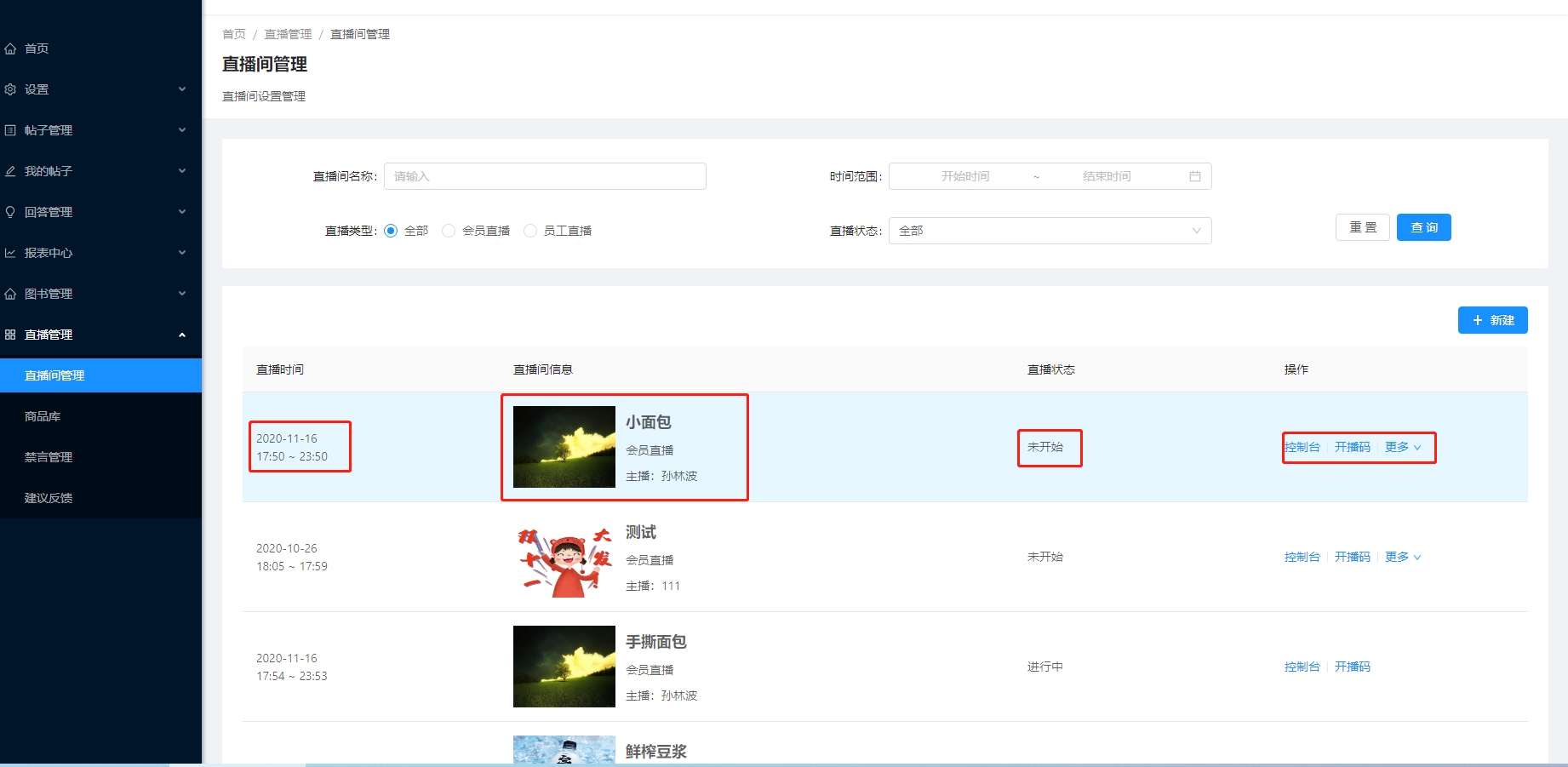
Task: Click 开播码 in 小面包 row
Action: [x=1353, y=447]
